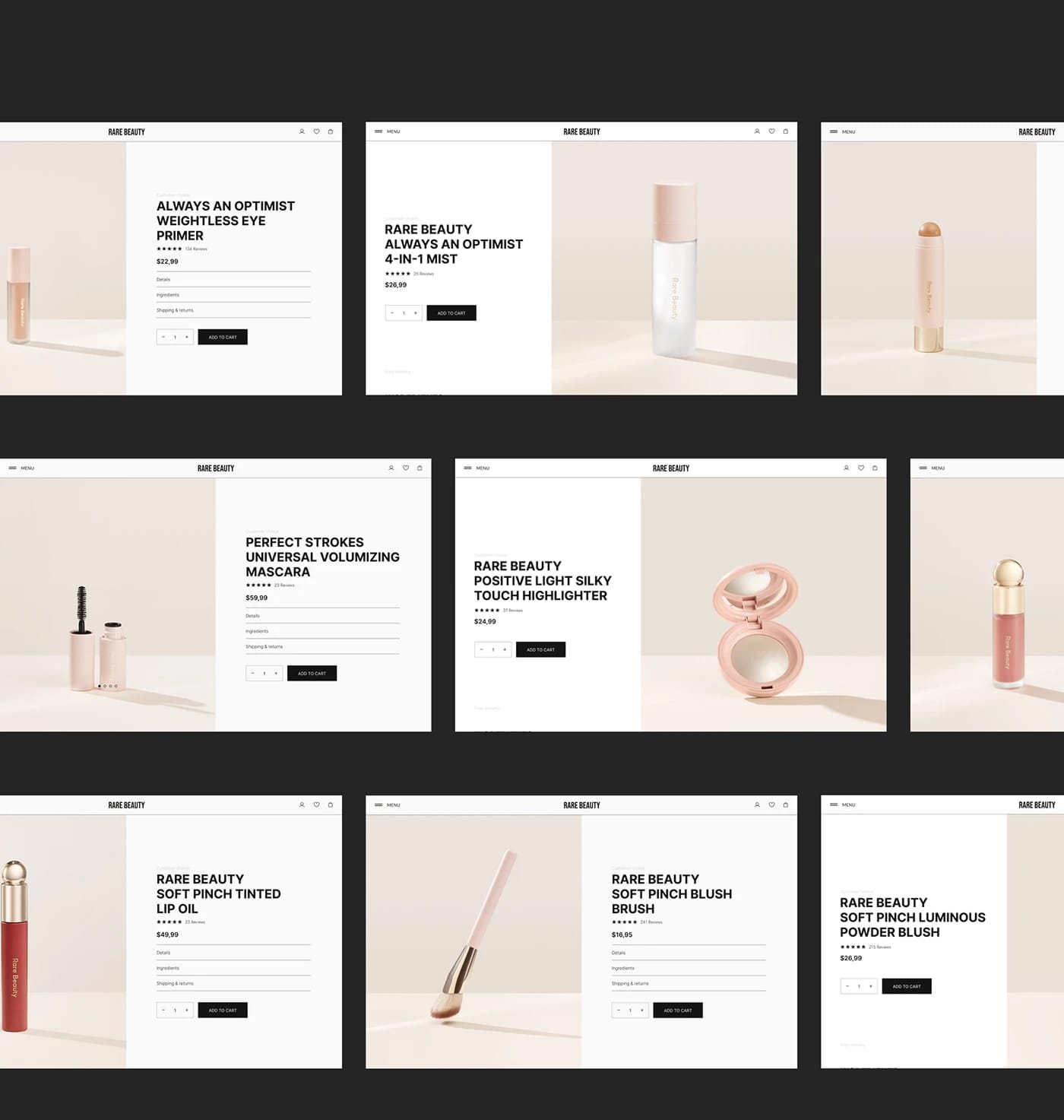Open Menu on the 4-in-1 Mist page
Screen dimensions: 1064x1120
(x=388, y=132)
